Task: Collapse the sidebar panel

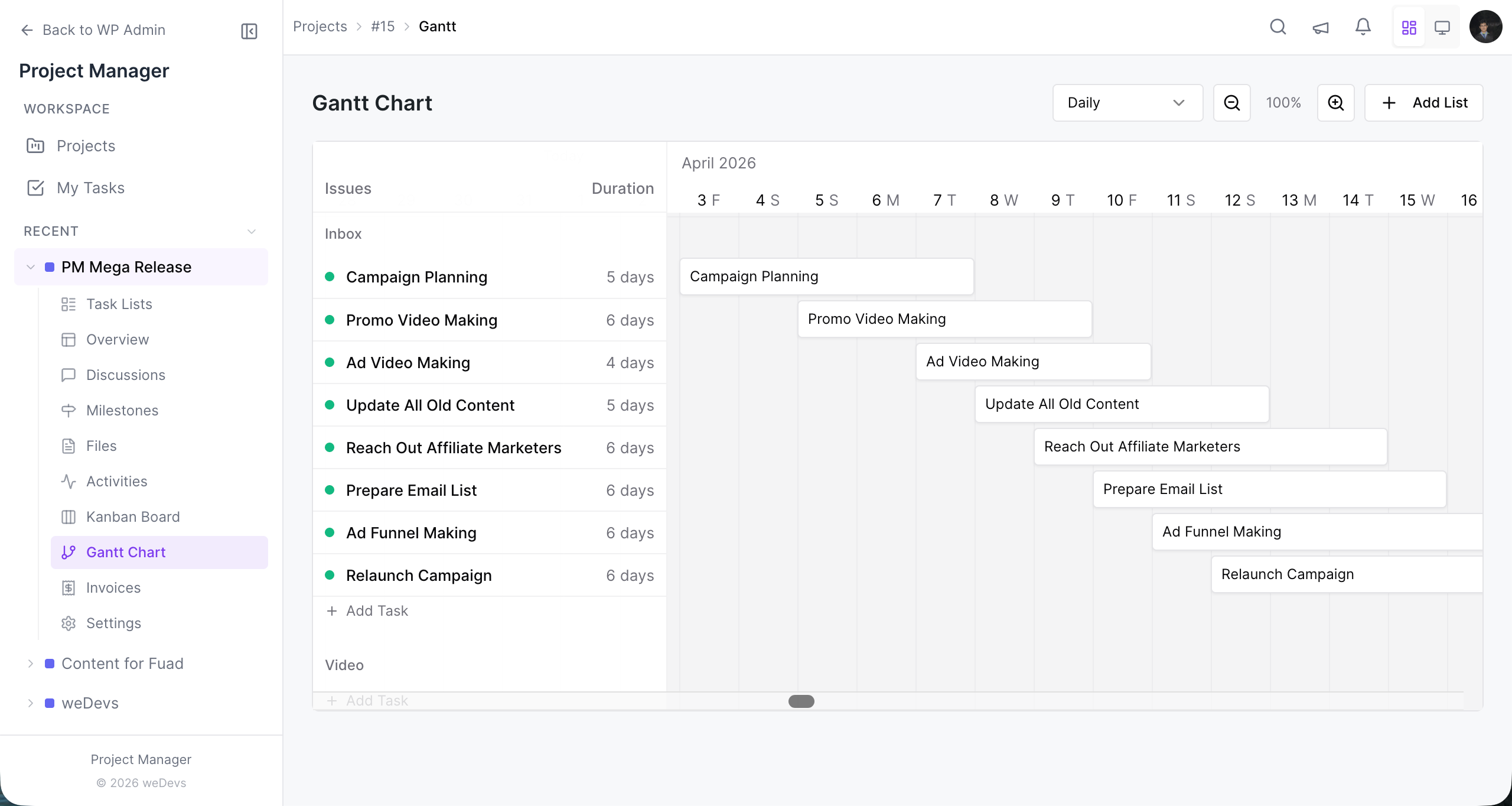Action: point(249,31)
